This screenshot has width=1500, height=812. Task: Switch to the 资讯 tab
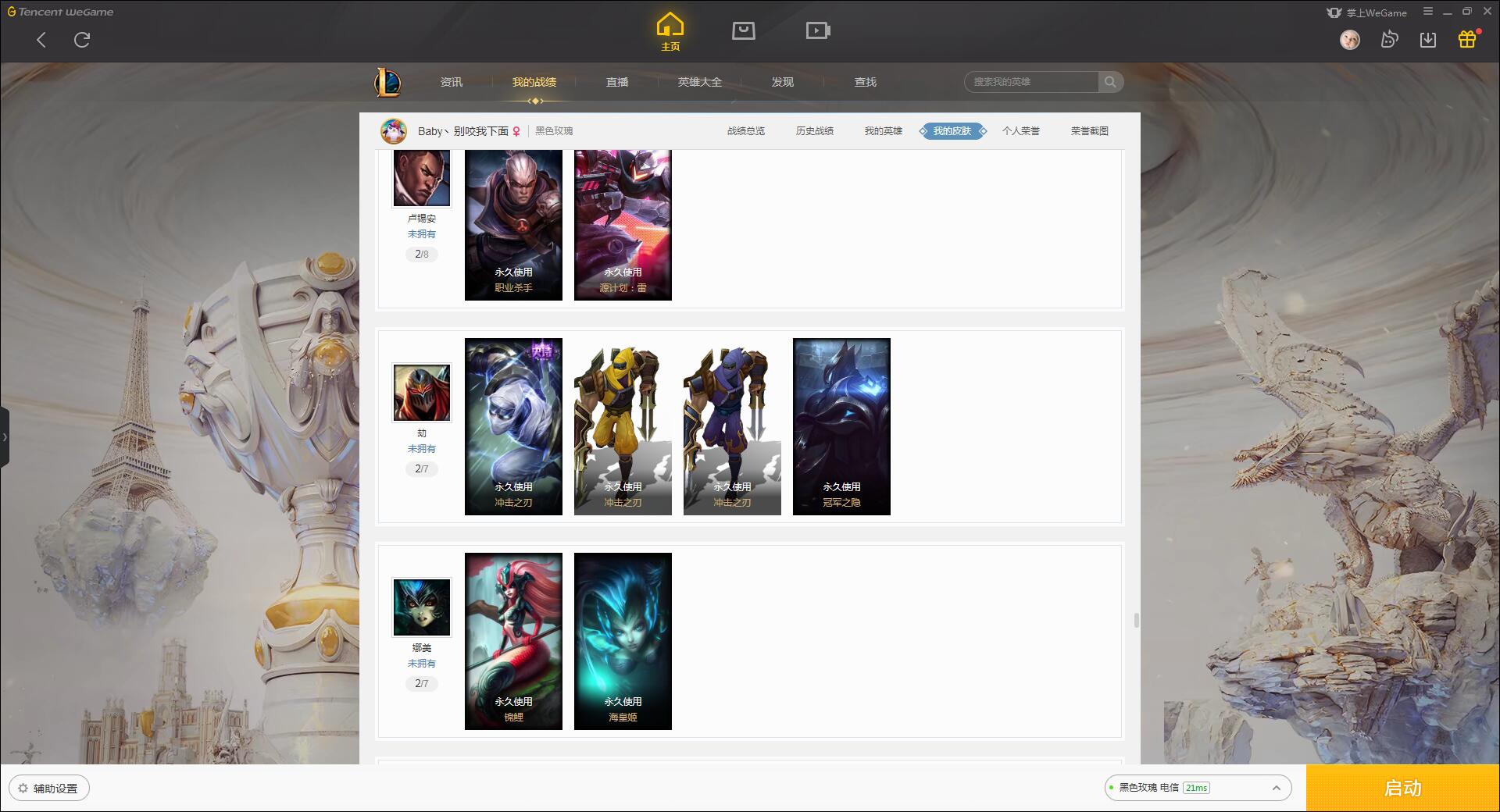coord(452,82)
